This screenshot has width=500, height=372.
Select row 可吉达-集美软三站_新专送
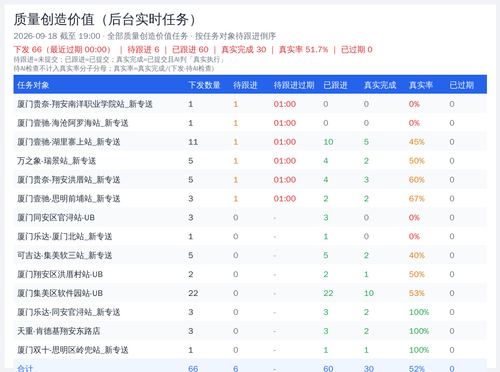coord(250,255)
